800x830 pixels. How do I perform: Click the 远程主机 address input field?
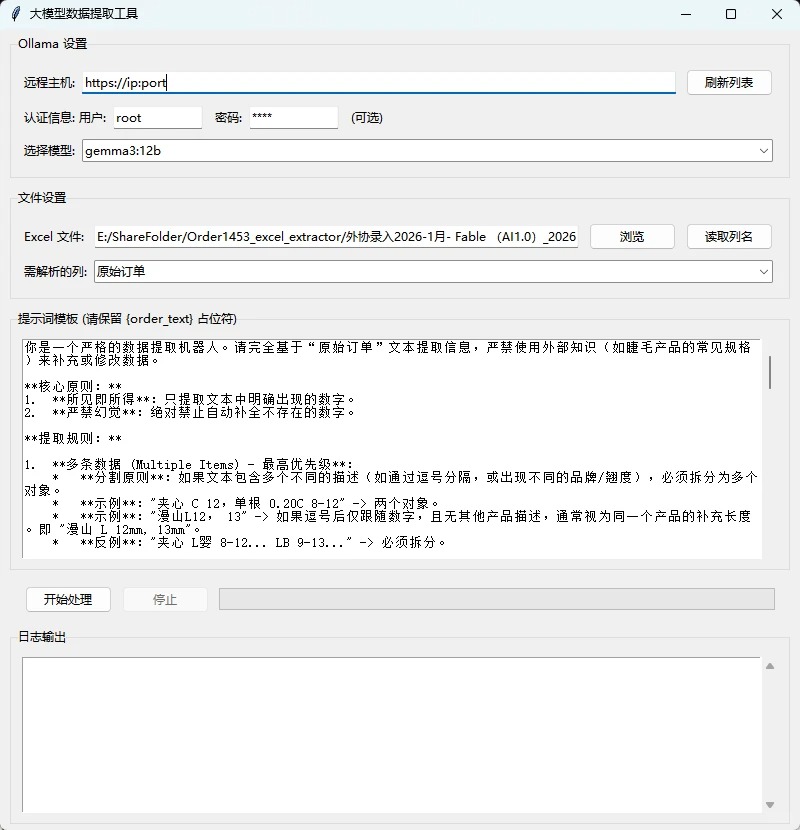click(378, 83)
